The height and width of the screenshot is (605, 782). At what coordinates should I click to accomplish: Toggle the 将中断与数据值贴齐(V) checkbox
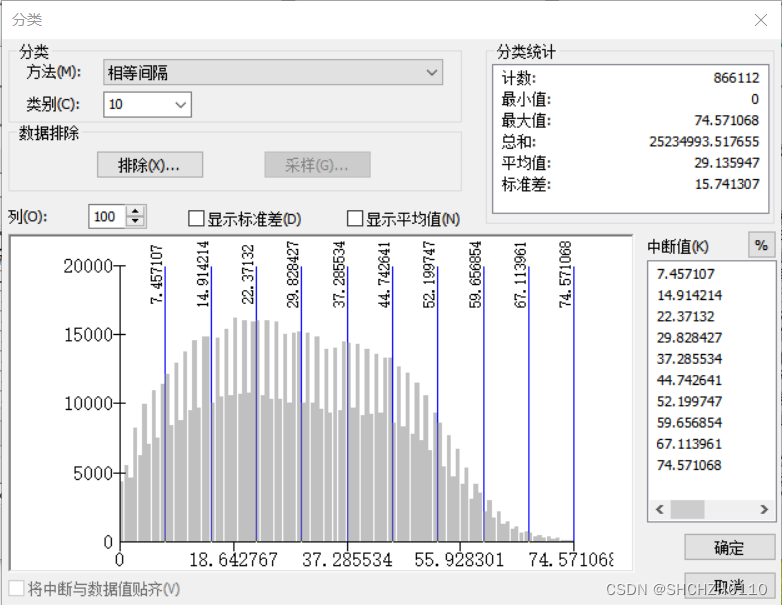click(x=16, y=588)
